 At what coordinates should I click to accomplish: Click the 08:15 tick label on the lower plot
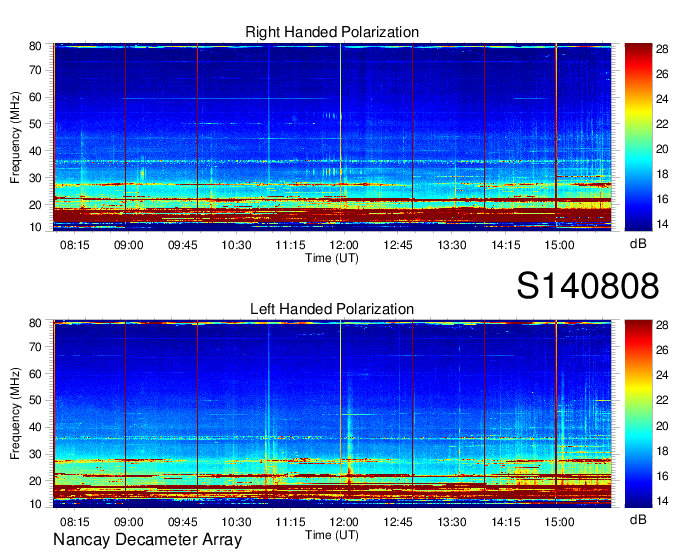click(75, 522)
